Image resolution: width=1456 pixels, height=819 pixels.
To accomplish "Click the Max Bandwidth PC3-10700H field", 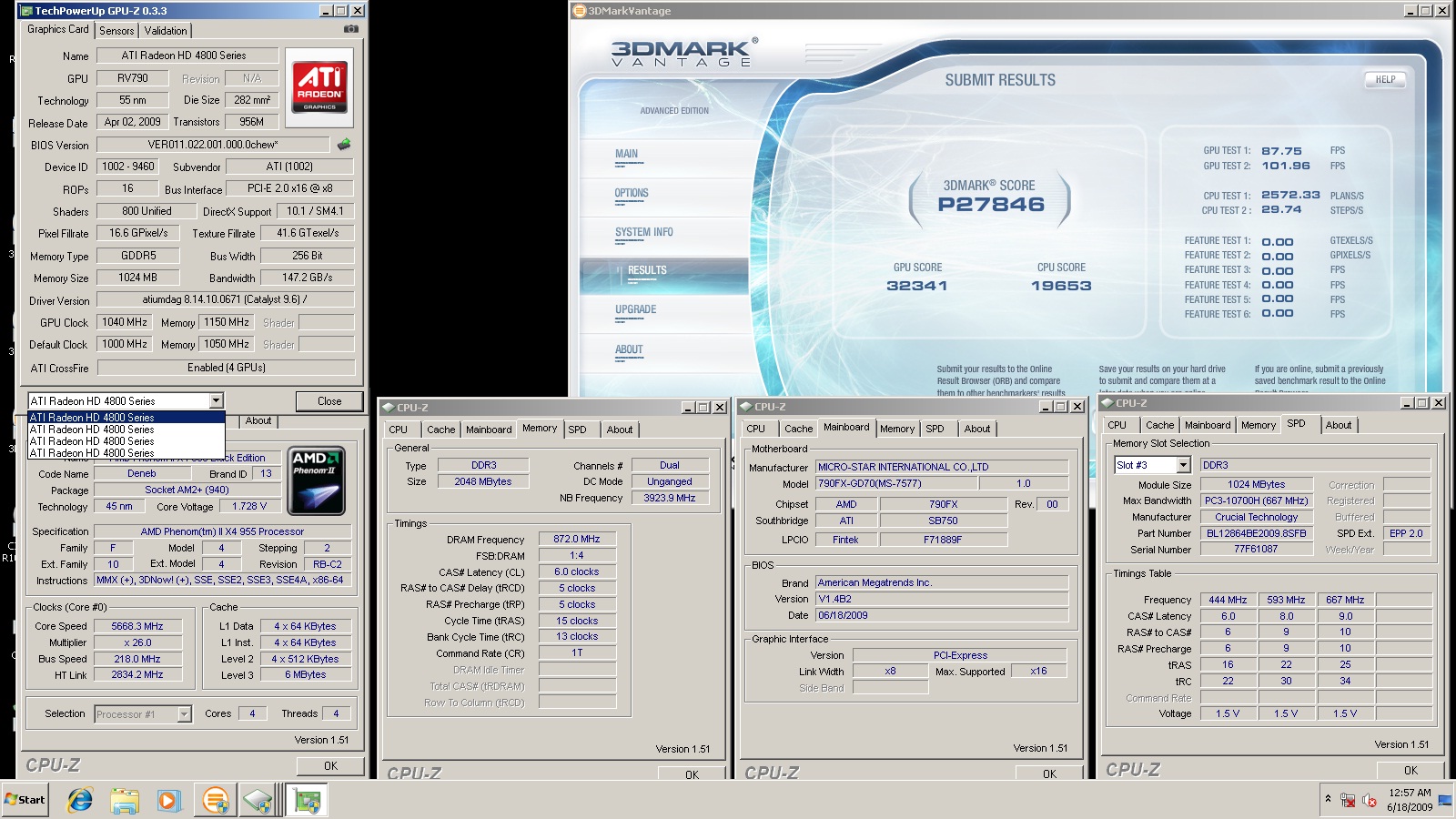I will (1257, 500).
